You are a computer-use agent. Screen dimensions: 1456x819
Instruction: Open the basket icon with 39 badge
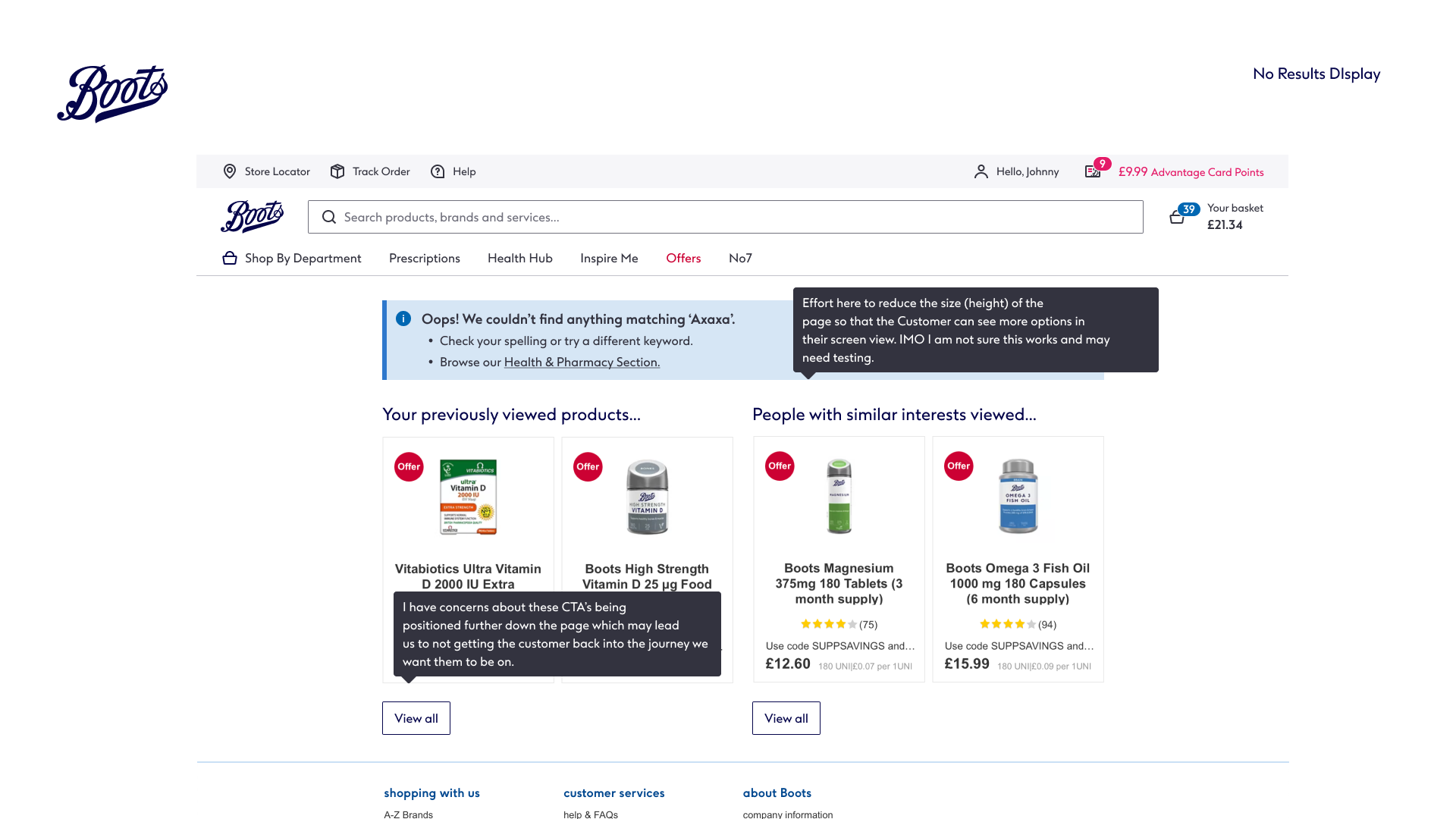click(x=1178, y=217)
